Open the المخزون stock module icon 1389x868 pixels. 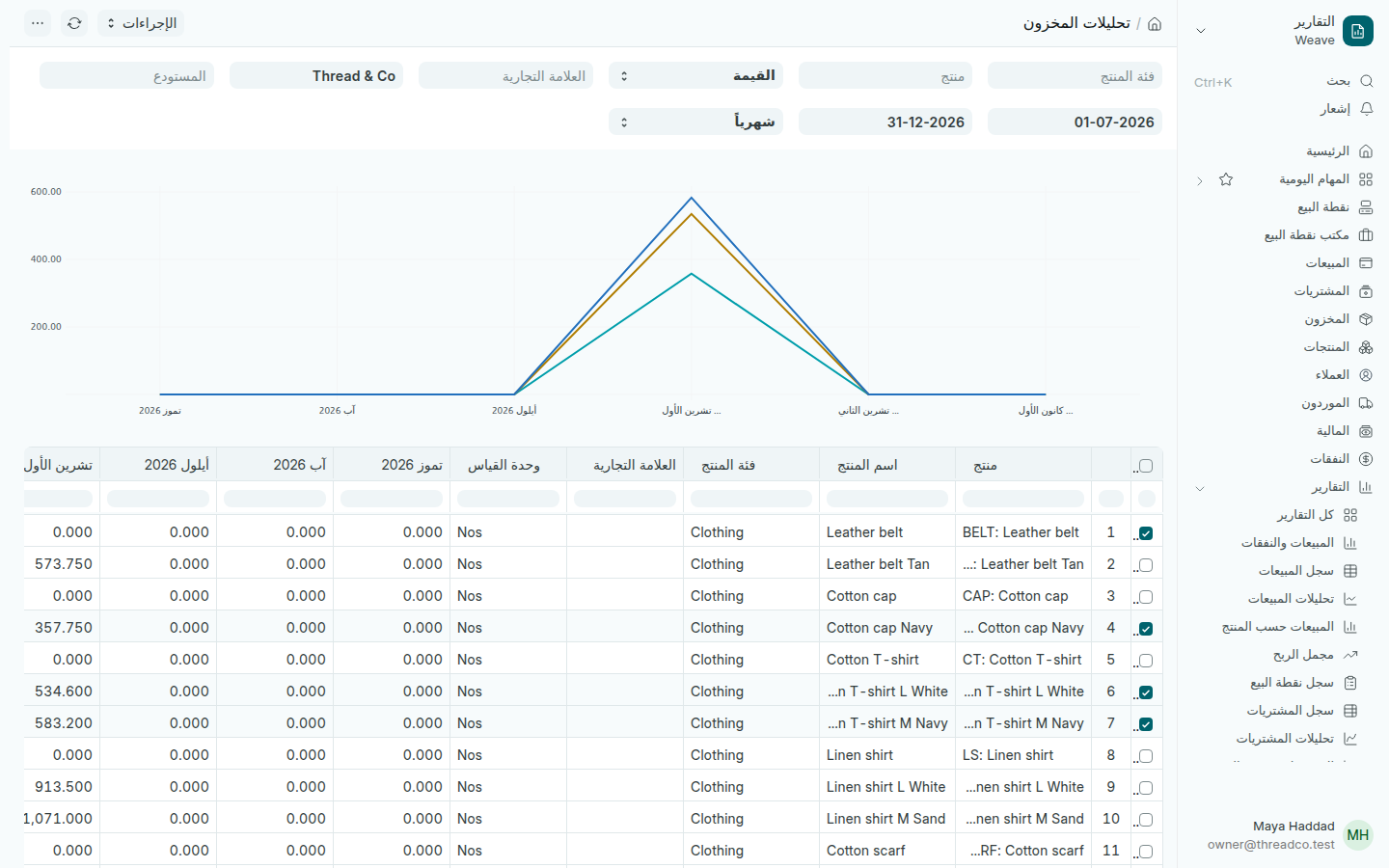tap(1366, 319)
